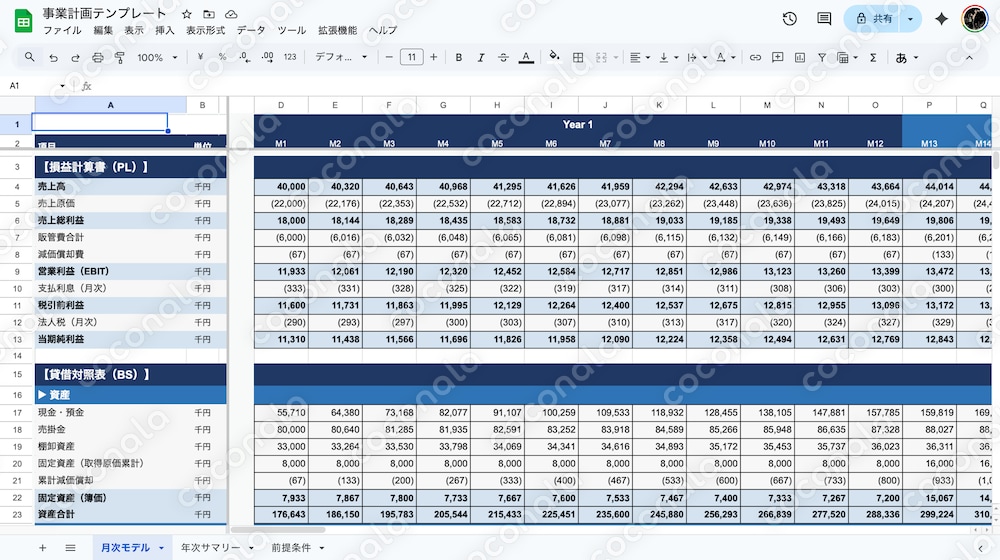The image size is (1000, 560).
Task: Open Gemini sparkle assistant
Action: point(941,19)
